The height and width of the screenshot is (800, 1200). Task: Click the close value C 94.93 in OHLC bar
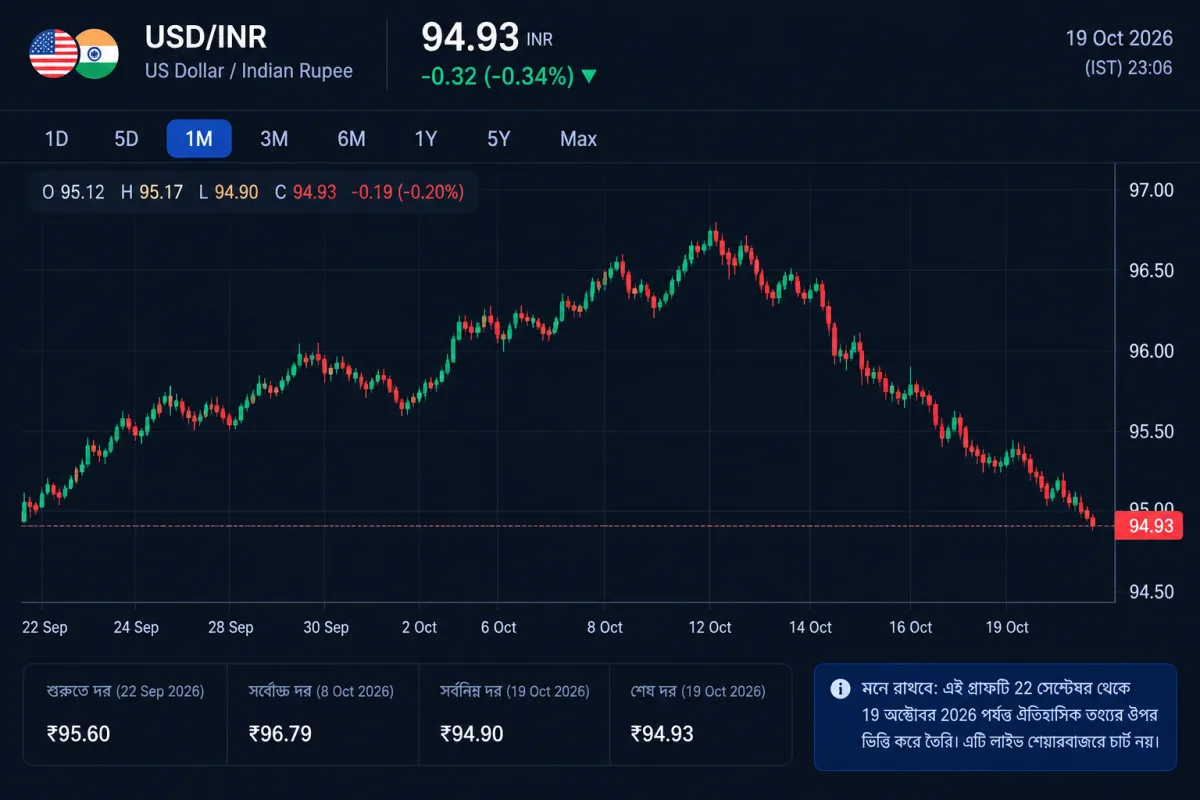pyautogui.click(x=305, y=192)
